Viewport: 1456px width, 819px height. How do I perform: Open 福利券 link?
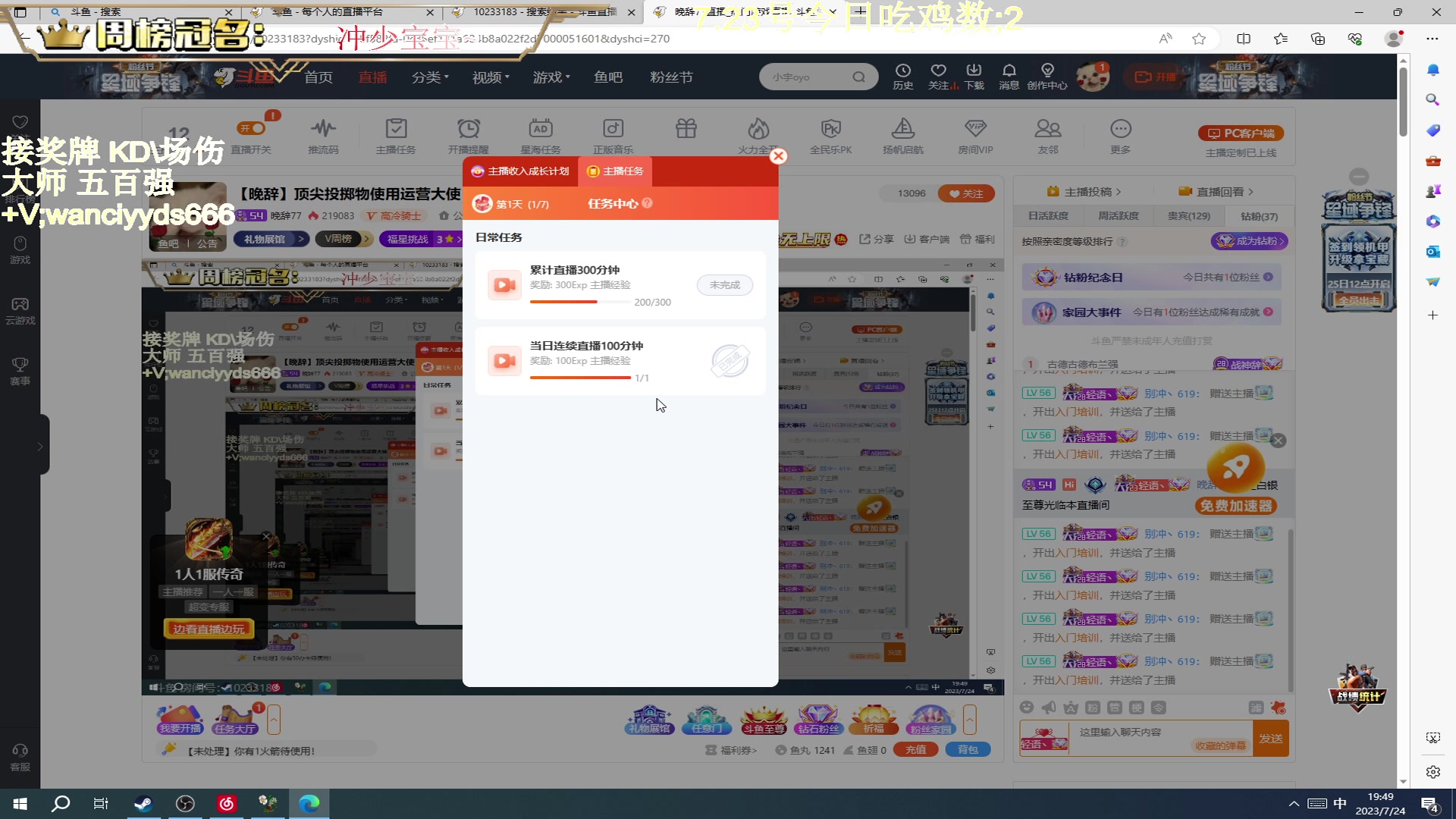tap(731, 750)
